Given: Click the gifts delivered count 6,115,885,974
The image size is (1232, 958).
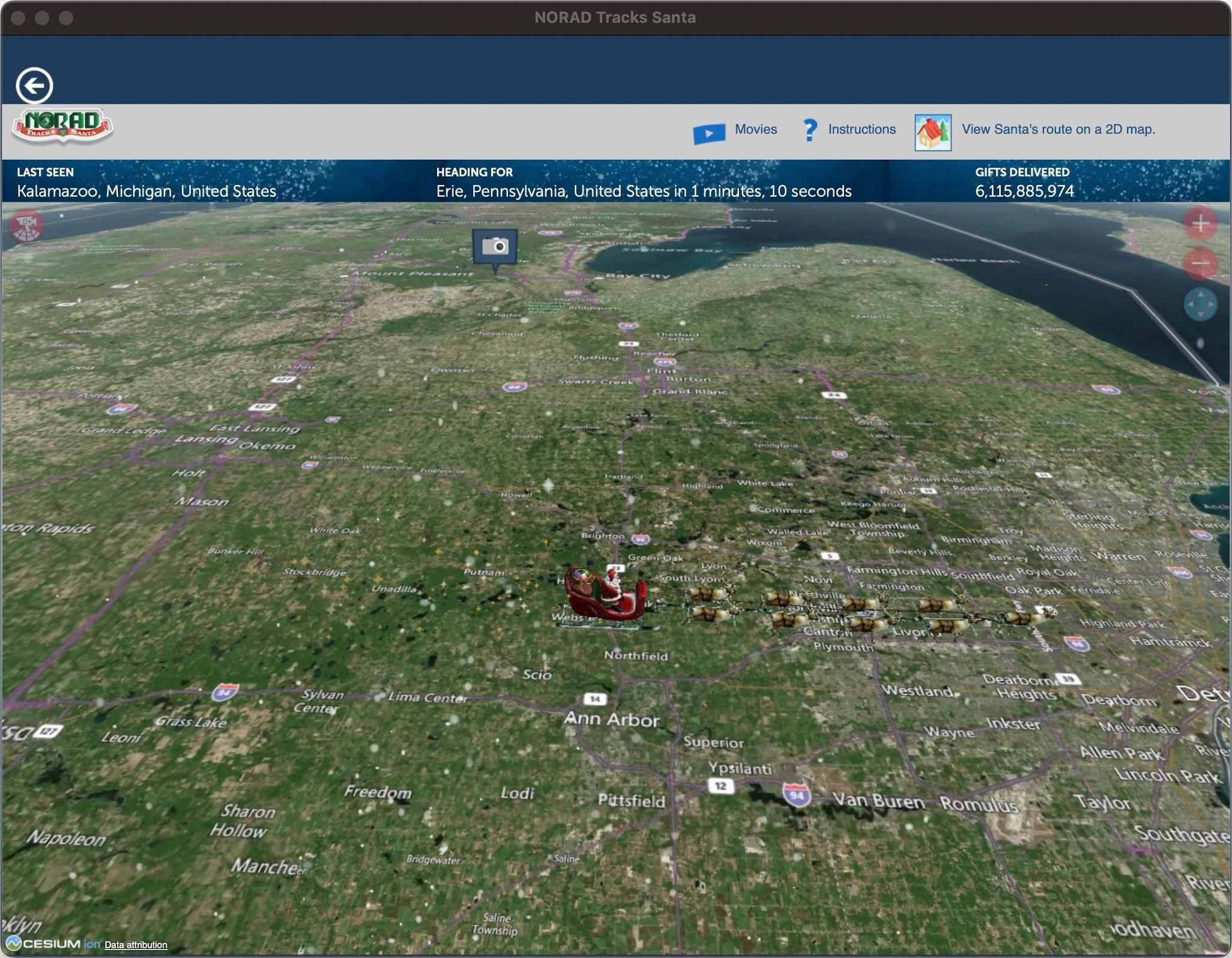Looking at the screenshot, I should pyautogui.click(x=1024, y=191).
